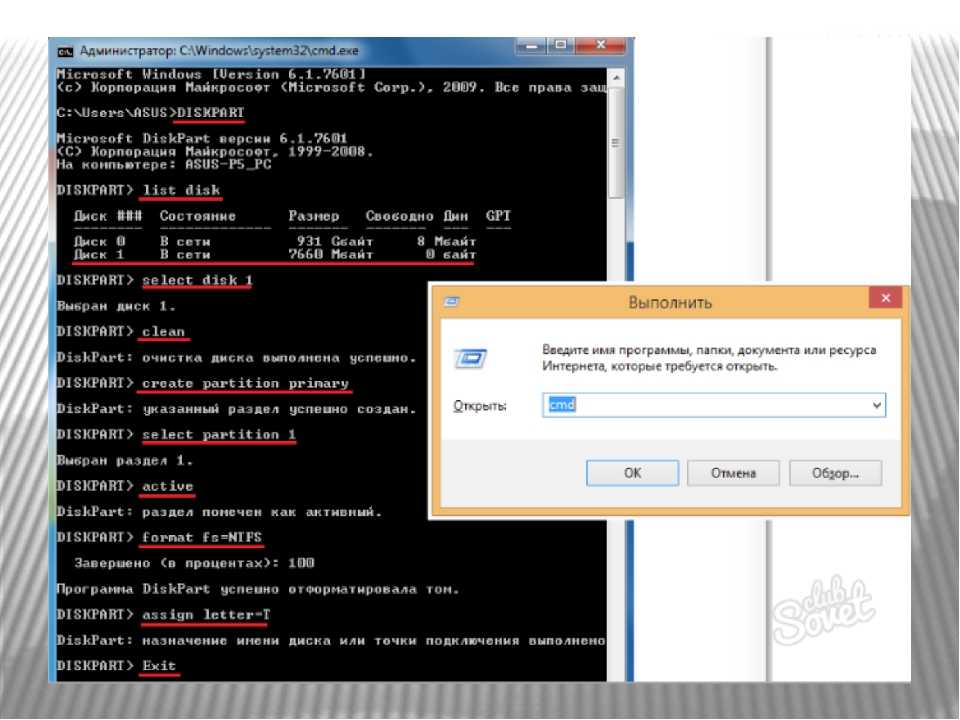
Task: Select the 'Диск 0' row in disk list
Action: click(x=274, y=241)
